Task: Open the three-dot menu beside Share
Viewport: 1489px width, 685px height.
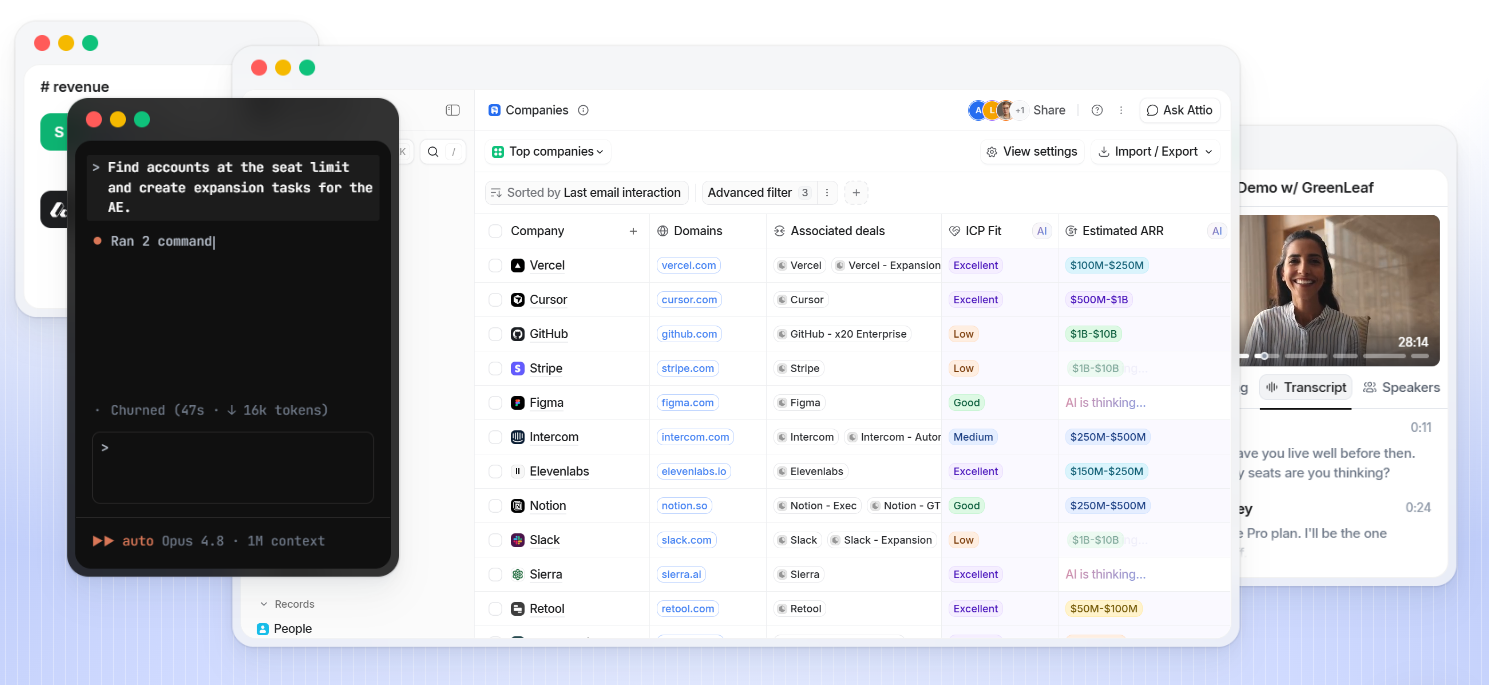Action: click(1121, 110)
